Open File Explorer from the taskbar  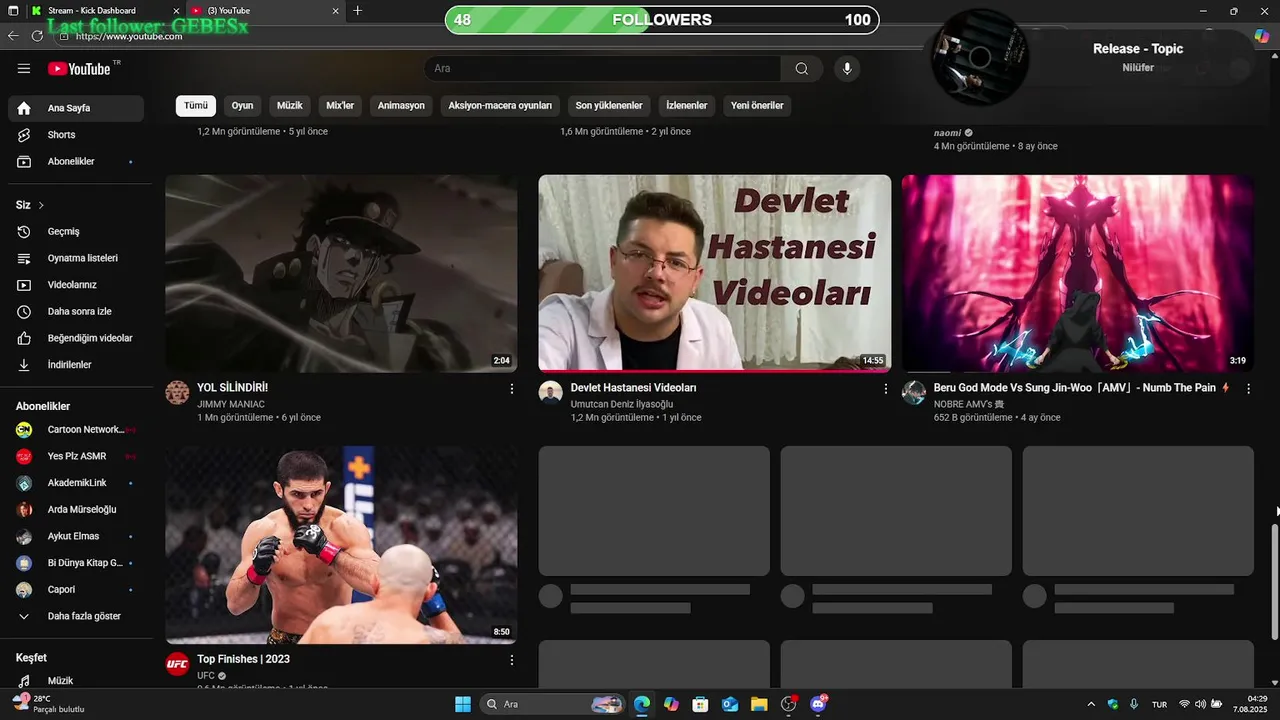[x=759, y=704]
